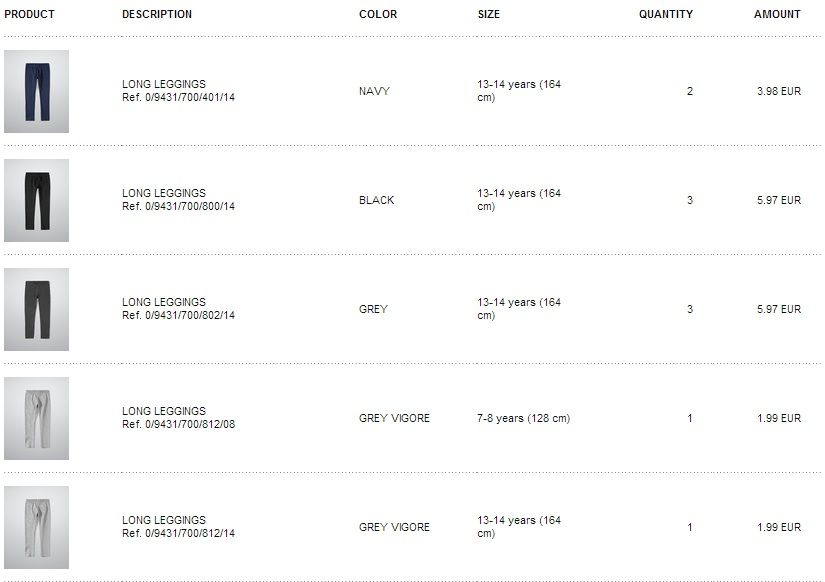Image resolution: width=825 pixels, height=582 pixels.
Task: Click the DESCRIPTION column header
Action: tap(157, 15)
